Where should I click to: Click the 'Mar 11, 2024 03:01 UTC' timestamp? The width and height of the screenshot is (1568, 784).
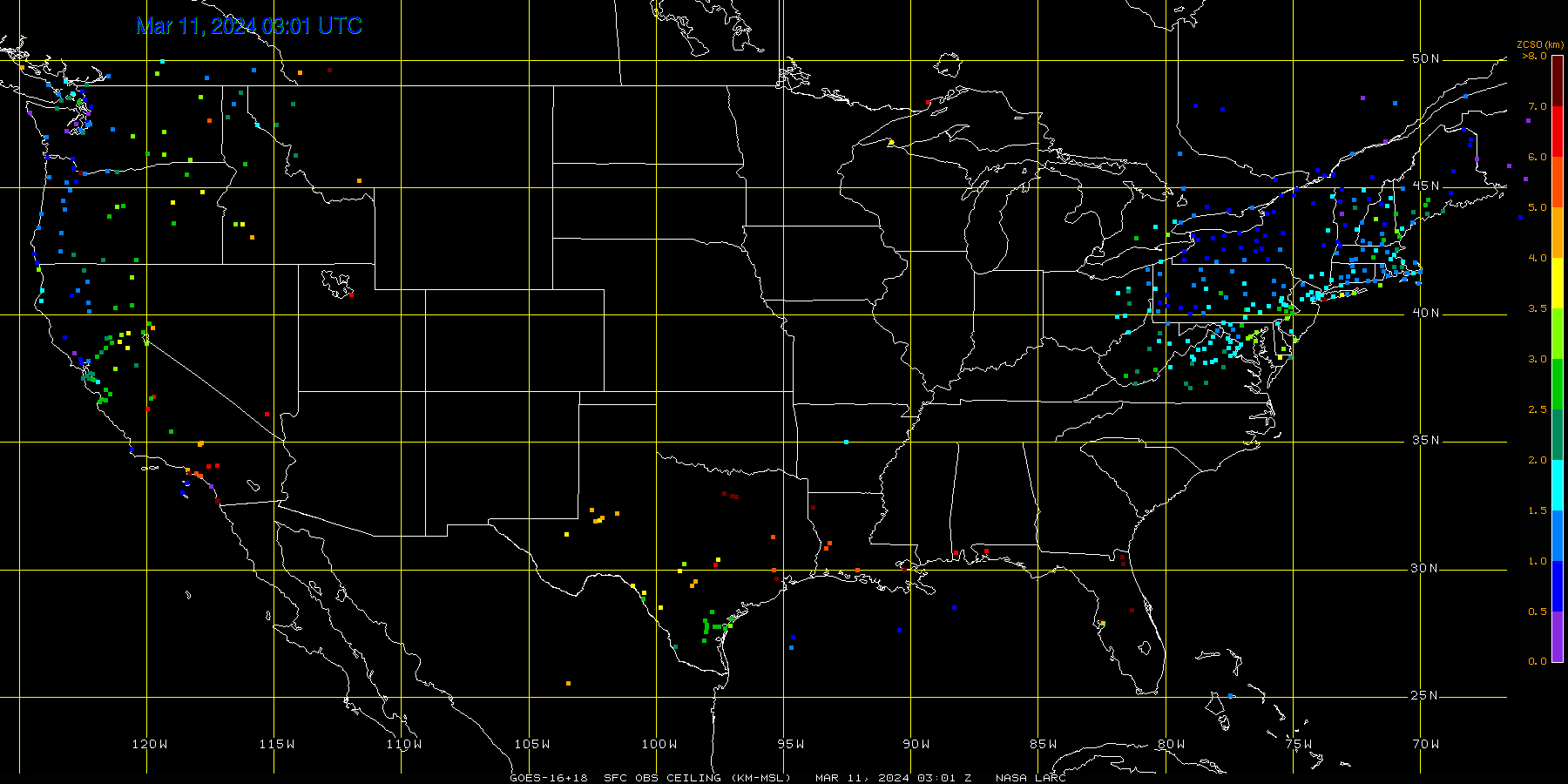coord(249,26)
